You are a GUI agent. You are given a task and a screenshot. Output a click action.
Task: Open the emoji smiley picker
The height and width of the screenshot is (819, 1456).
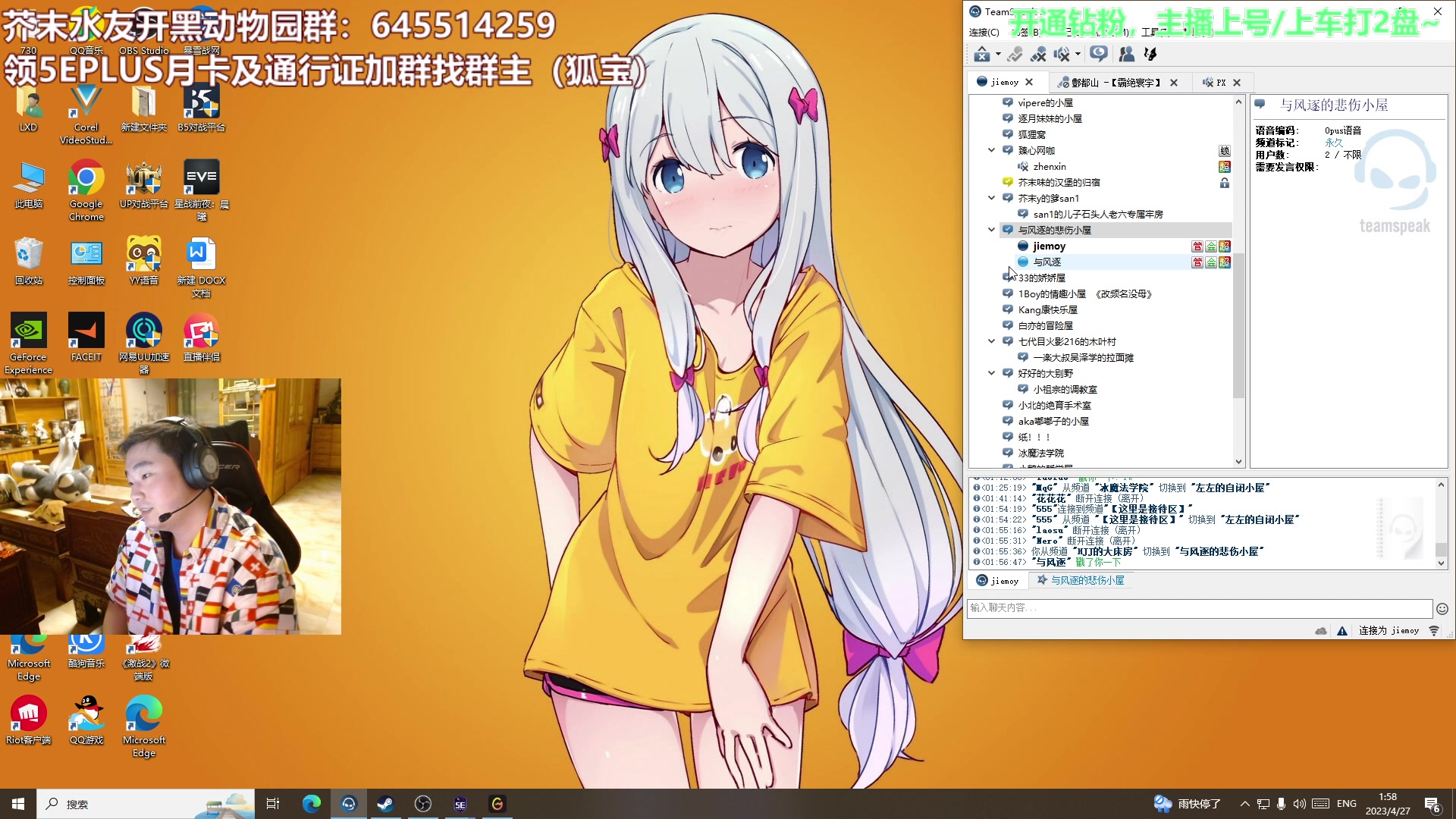tap(1442, 609)
